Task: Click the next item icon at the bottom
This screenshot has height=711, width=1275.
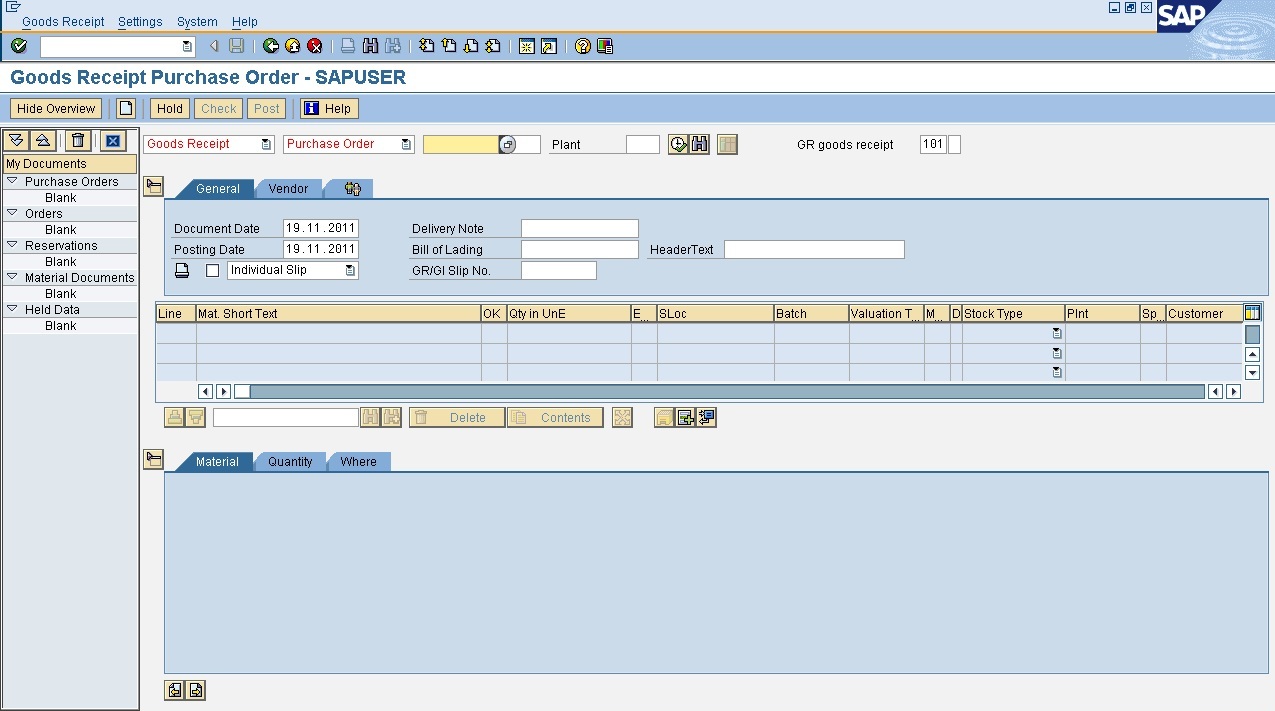Action: coord(196,690)
